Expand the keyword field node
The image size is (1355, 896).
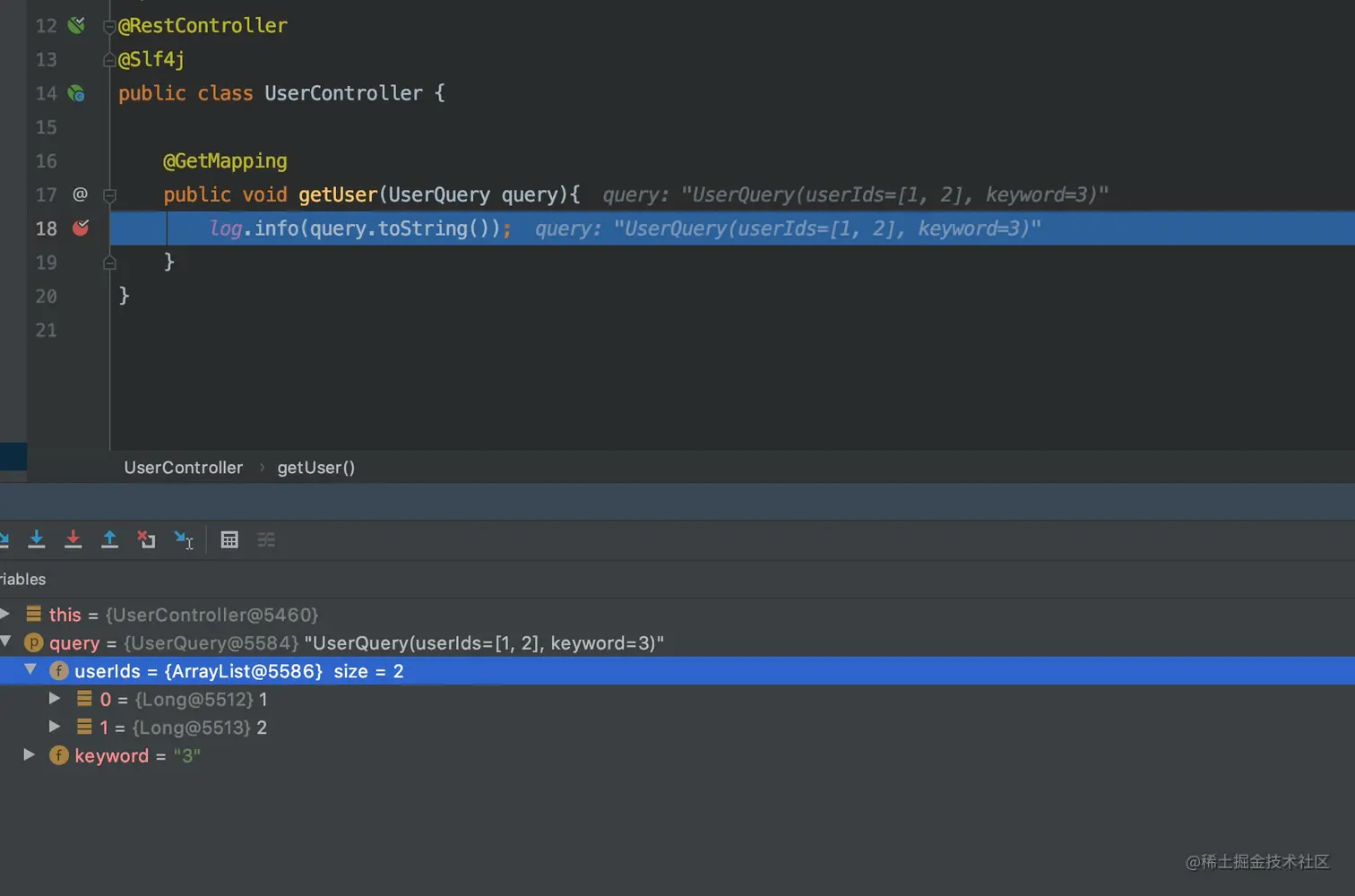30,755
